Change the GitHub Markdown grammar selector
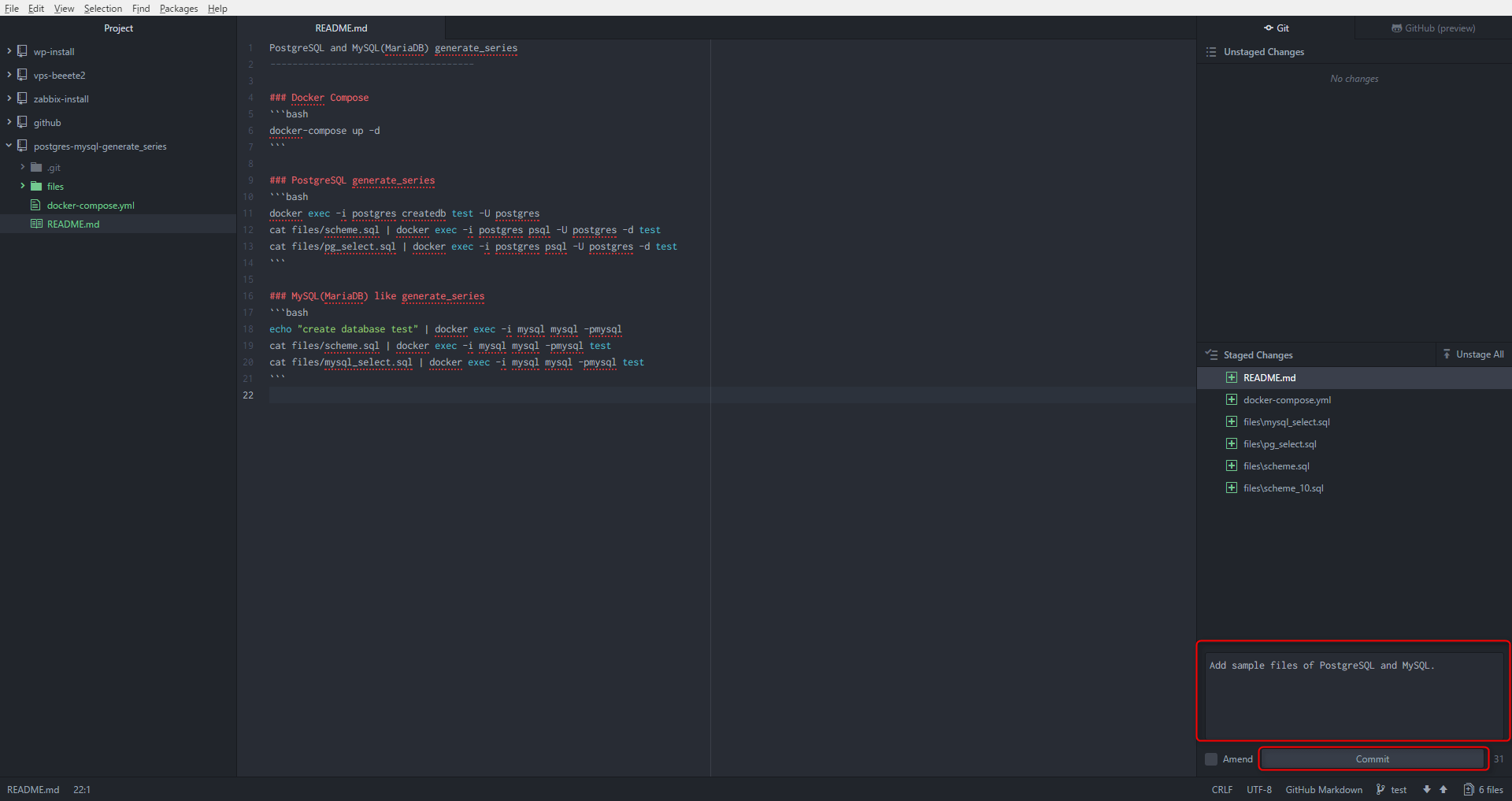1512x801 pixels. [x=1323, y=789]
